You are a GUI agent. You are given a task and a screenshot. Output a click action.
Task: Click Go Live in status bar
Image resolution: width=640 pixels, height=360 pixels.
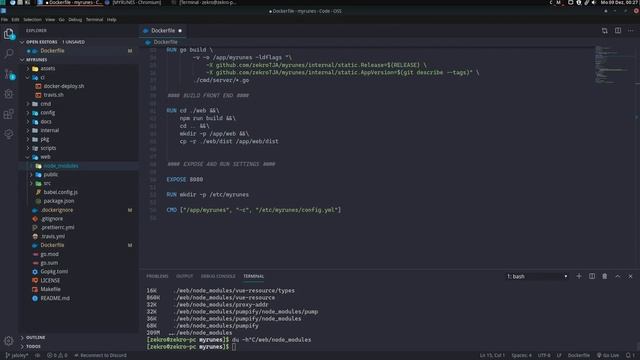pos(608,356)
